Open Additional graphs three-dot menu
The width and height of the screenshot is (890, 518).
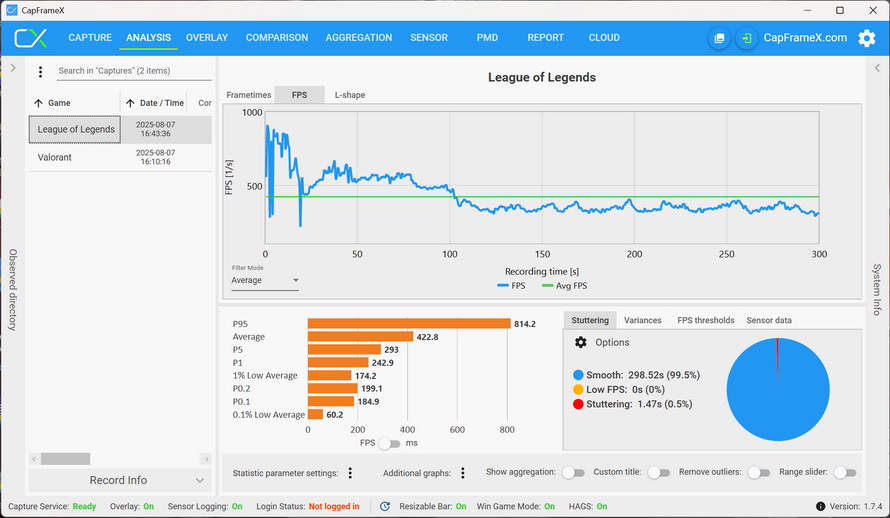(462, 473)
